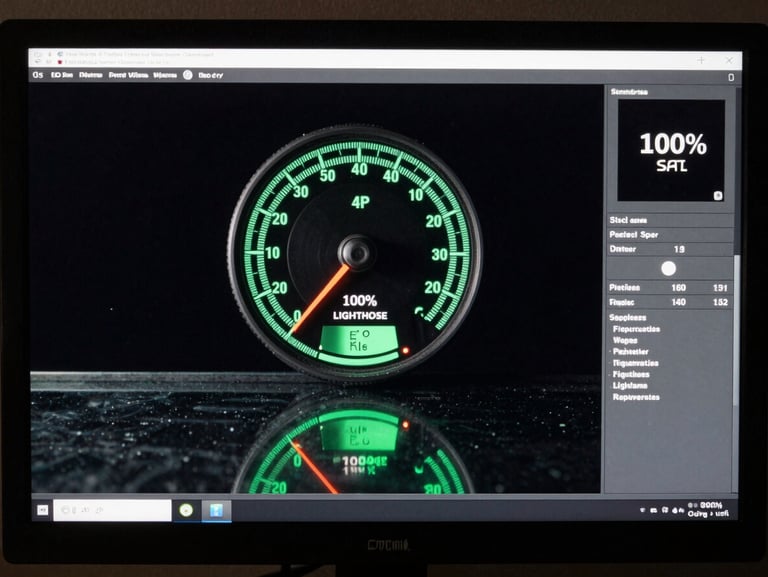Click the green display box on the gauge
Image resolution: width=768 pixels, height=577 pixels.
click(359, 339)
